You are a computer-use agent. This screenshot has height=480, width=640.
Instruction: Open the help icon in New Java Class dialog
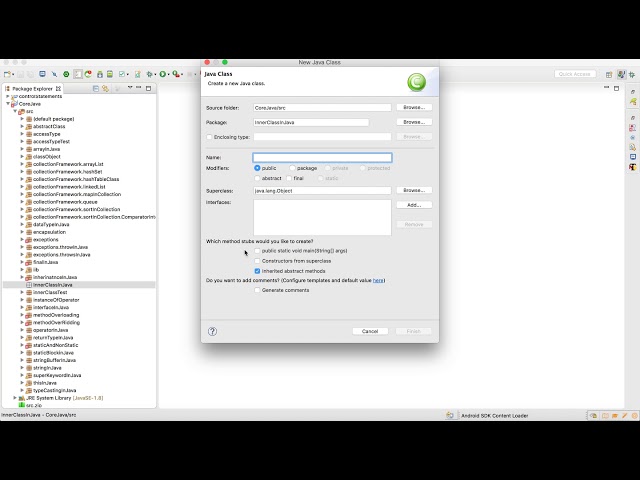pyautogui.click(x=212, y=331)
